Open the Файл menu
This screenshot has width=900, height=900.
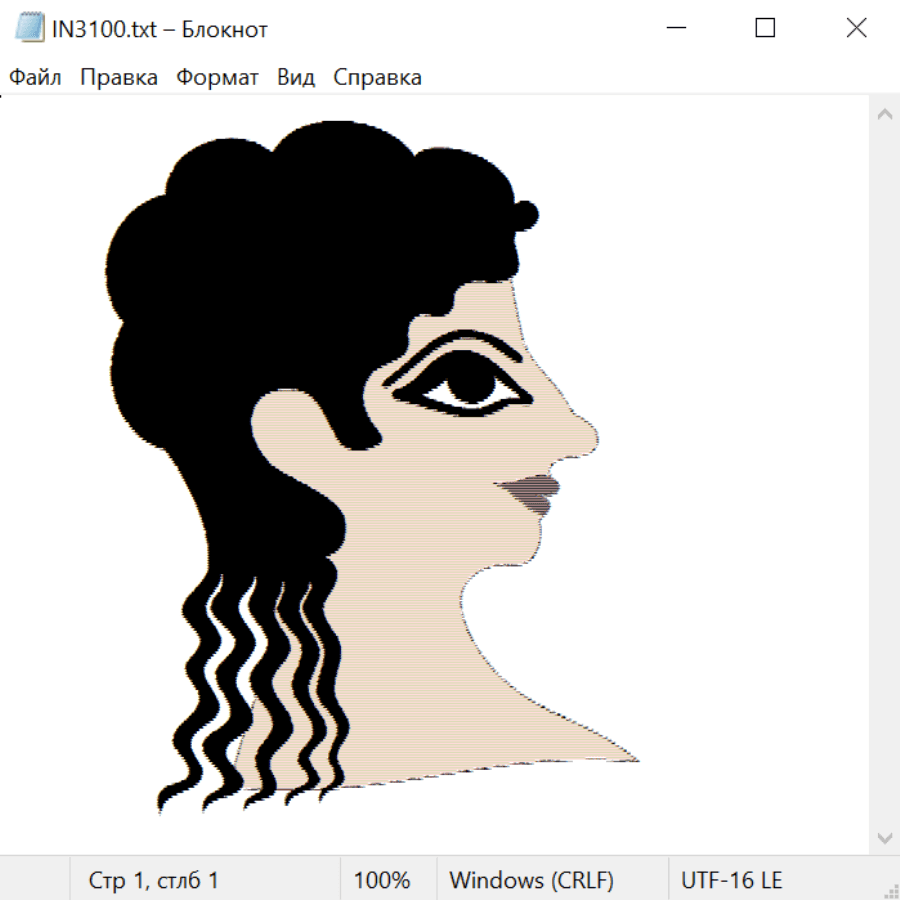(x=35, y=78)
